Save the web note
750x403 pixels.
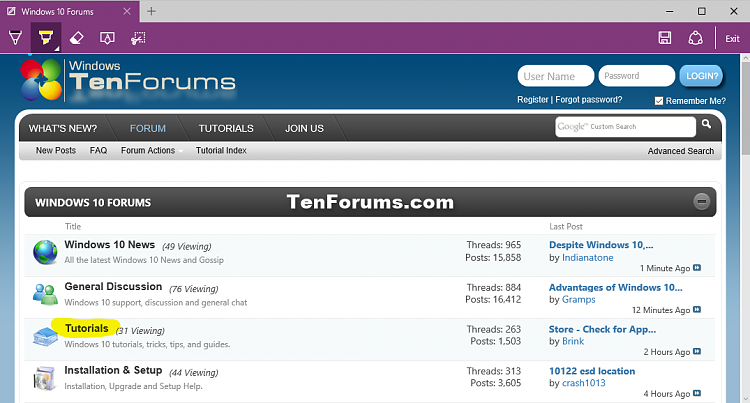665,38
